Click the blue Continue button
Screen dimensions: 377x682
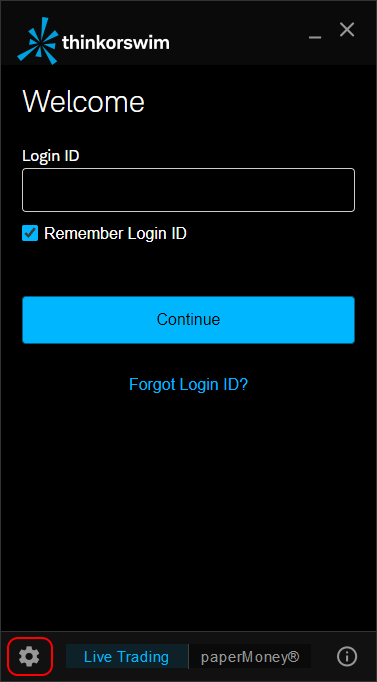[188, 320]
